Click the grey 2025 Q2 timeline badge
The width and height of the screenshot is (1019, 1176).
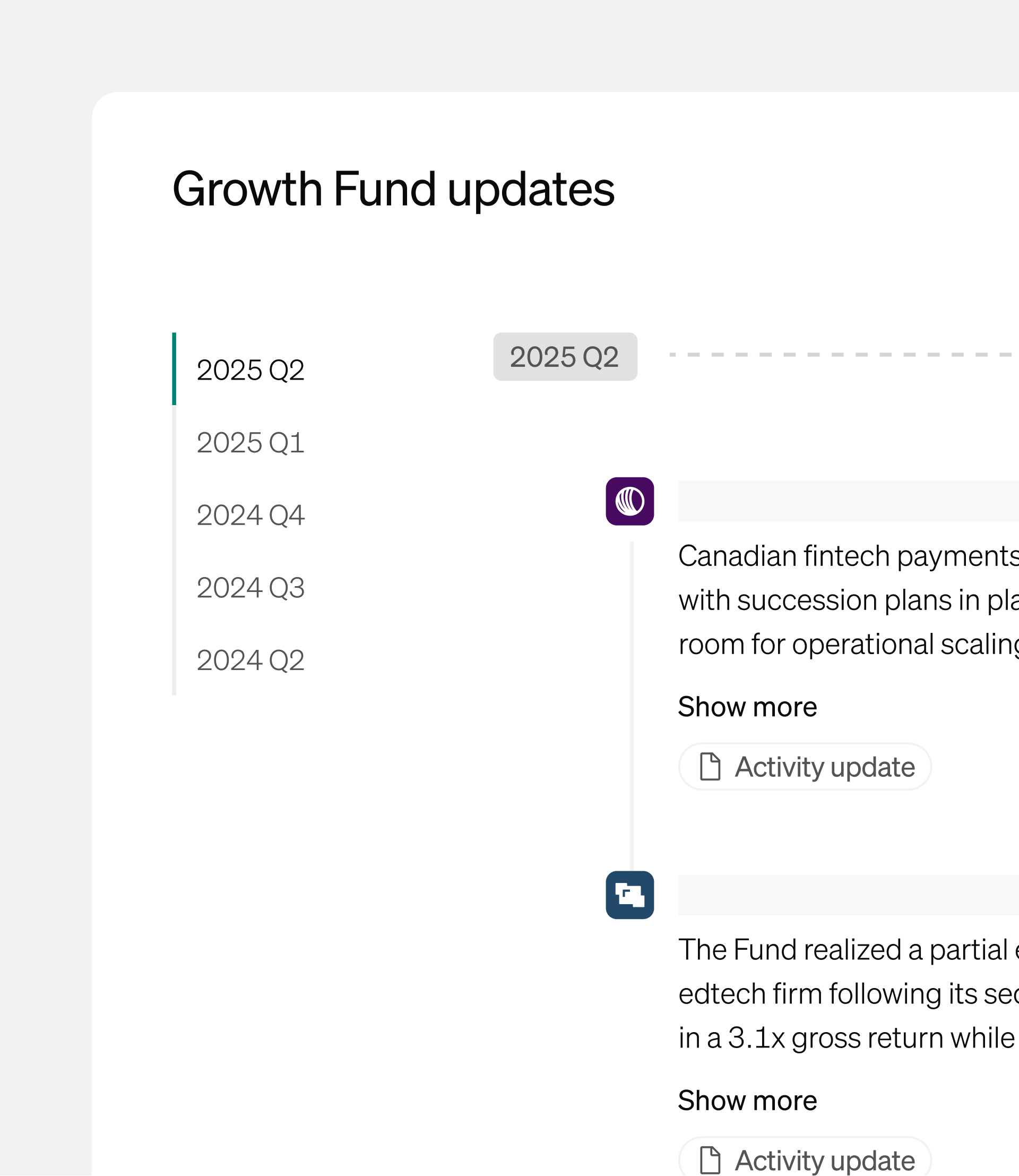(565, 357)
